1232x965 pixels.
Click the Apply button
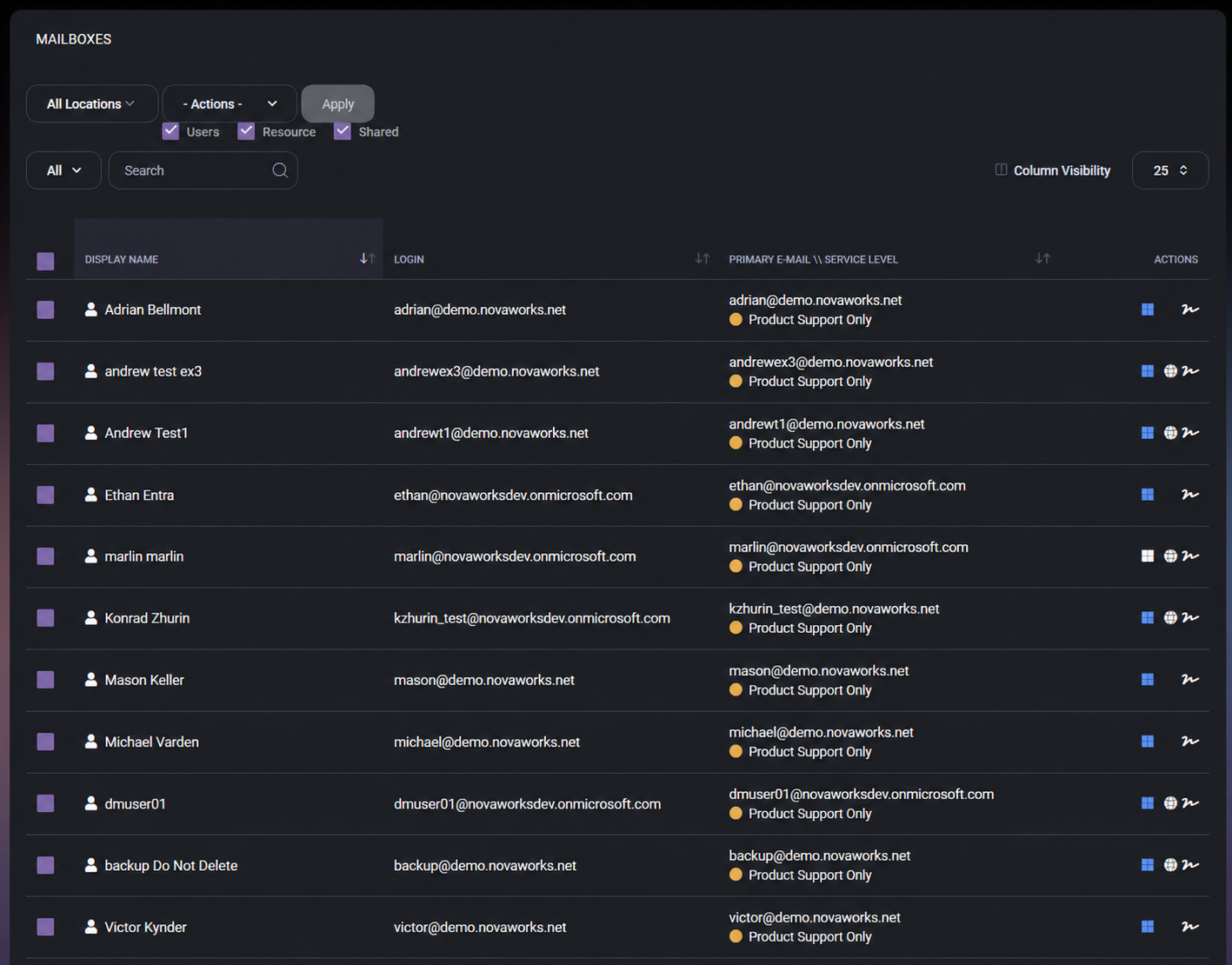338,103
